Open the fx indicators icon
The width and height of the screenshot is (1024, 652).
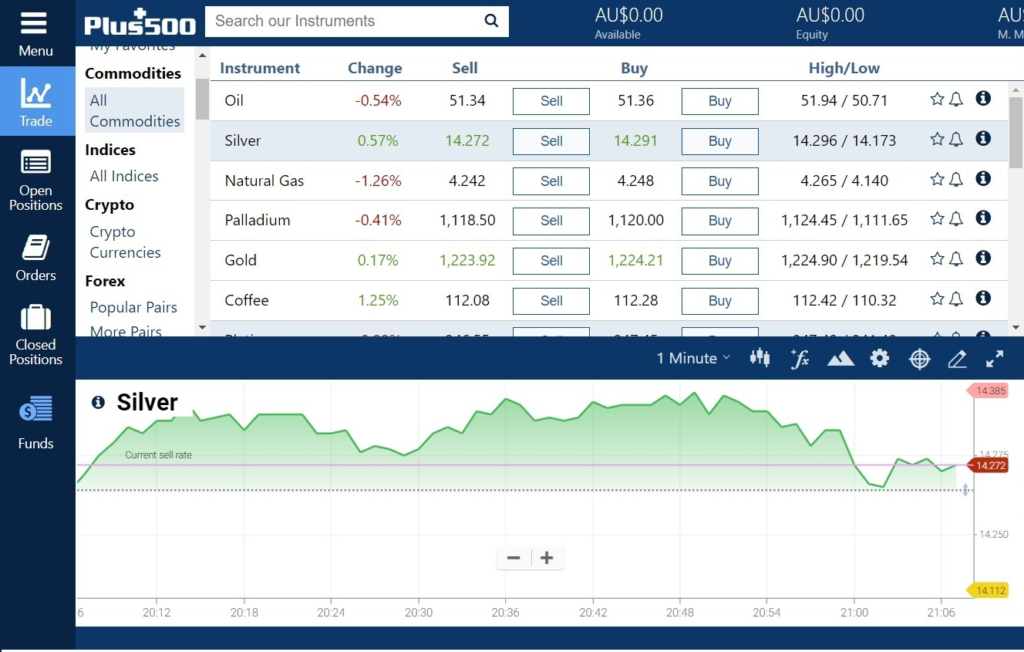pyautogui.click(x=800, y=358)
